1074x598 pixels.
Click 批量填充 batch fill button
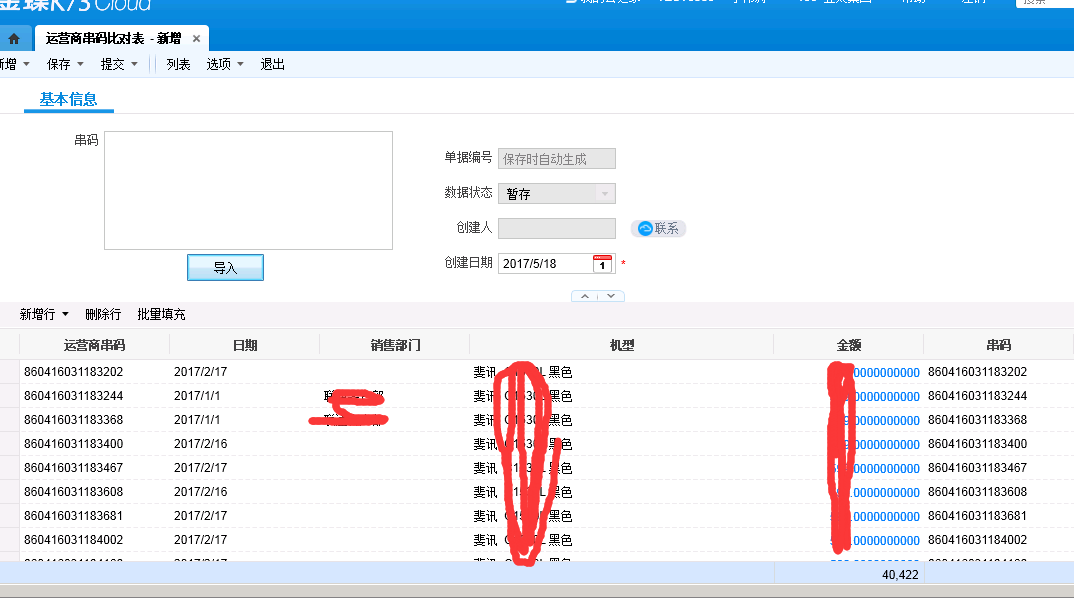161,314
